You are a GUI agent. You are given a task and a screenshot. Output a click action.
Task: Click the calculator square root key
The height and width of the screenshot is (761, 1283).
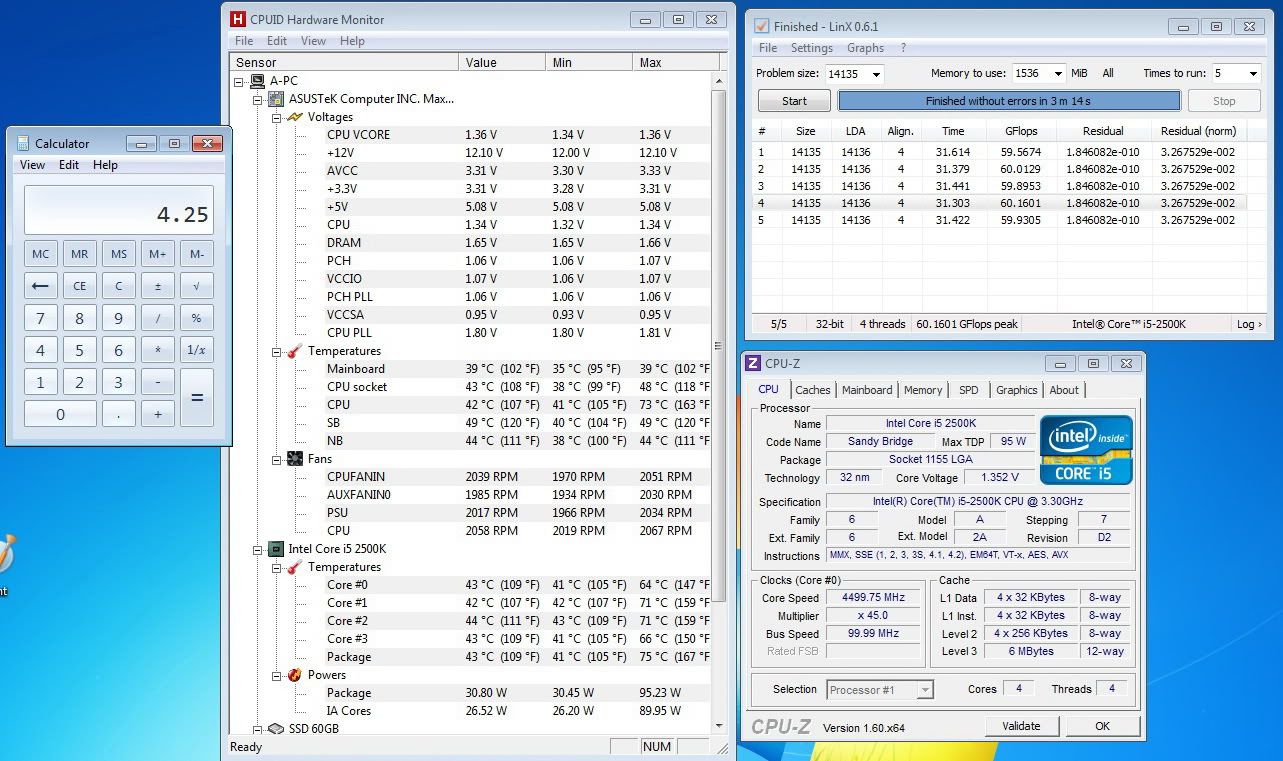pos(196,286)
